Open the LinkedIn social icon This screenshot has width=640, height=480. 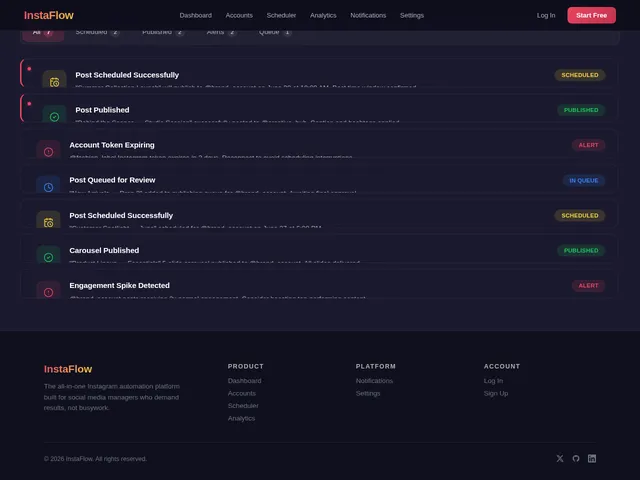[x=592, y=458]
